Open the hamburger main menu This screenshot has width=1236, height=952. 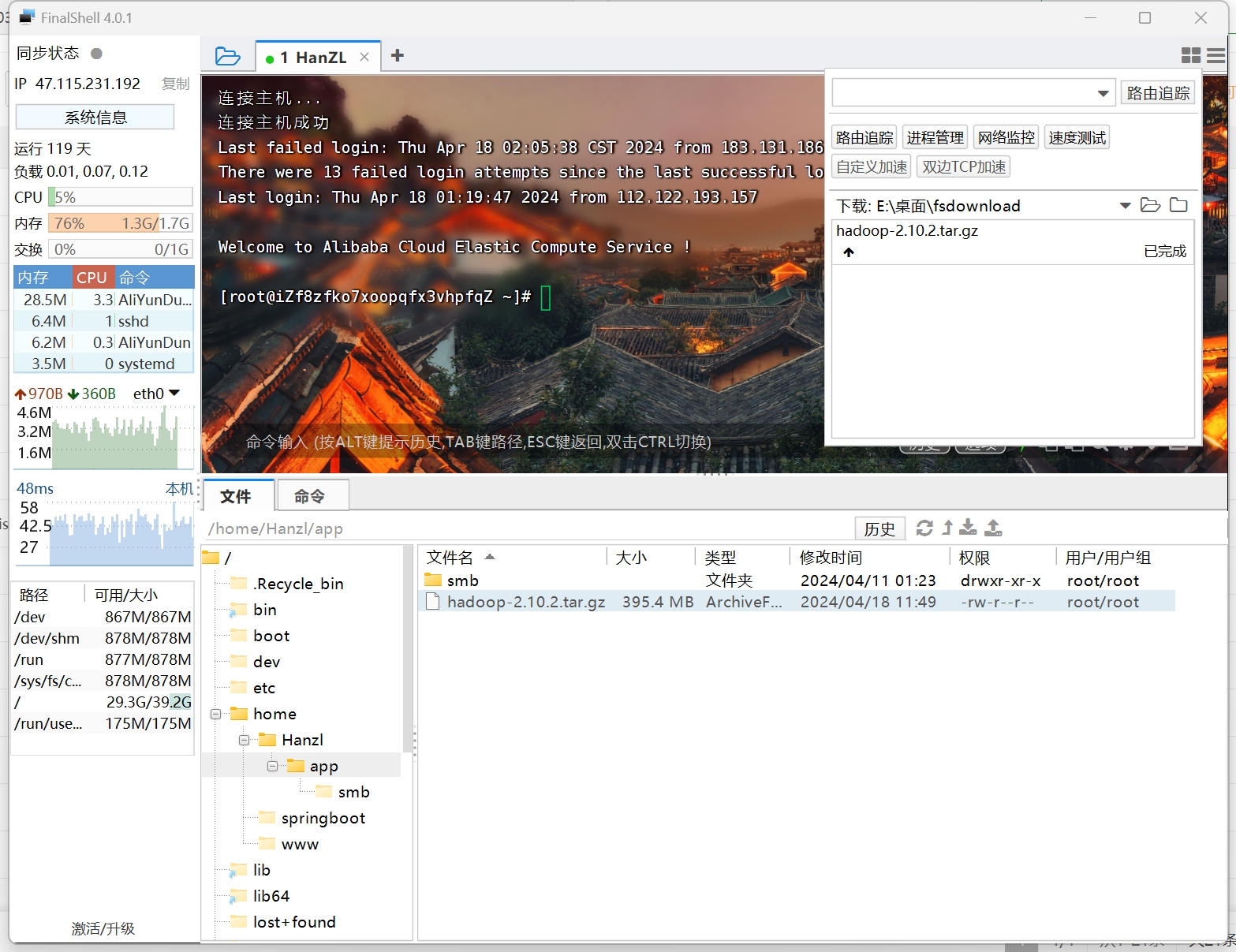(1216, 55)
